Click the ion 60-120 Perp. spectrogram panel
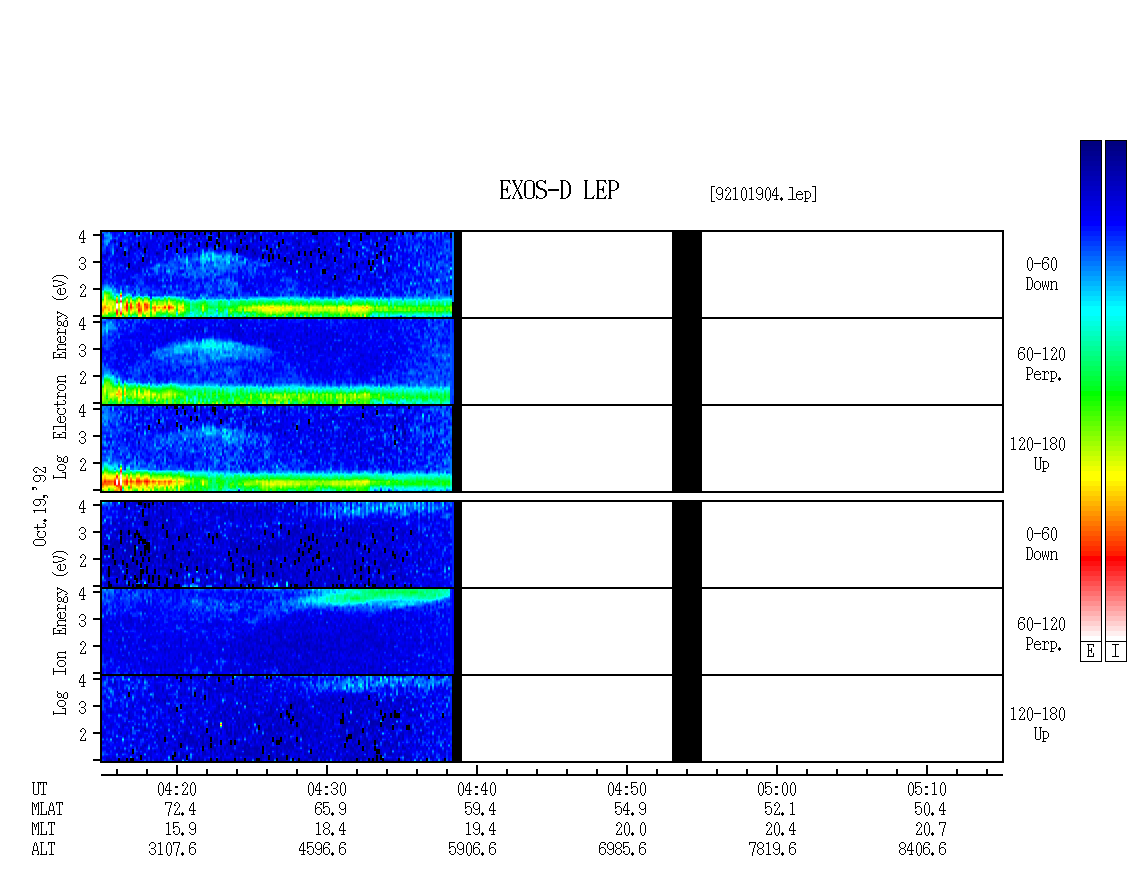The height and width of the screenshot is (875, 1130). (551, 631)
